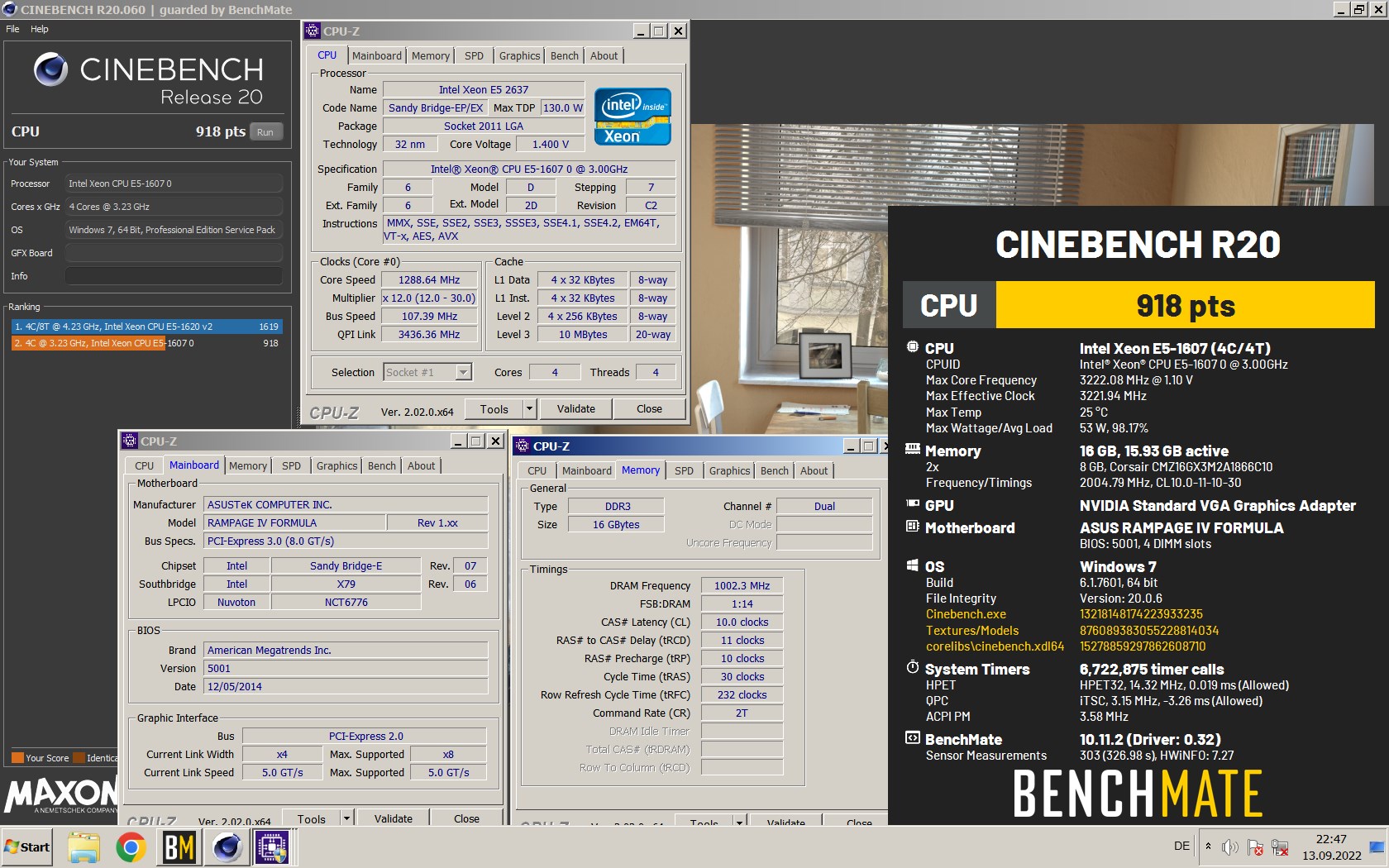
Task: Open Graphics tab in Mainboard CPU-Z window
Action: coord(337,465)
